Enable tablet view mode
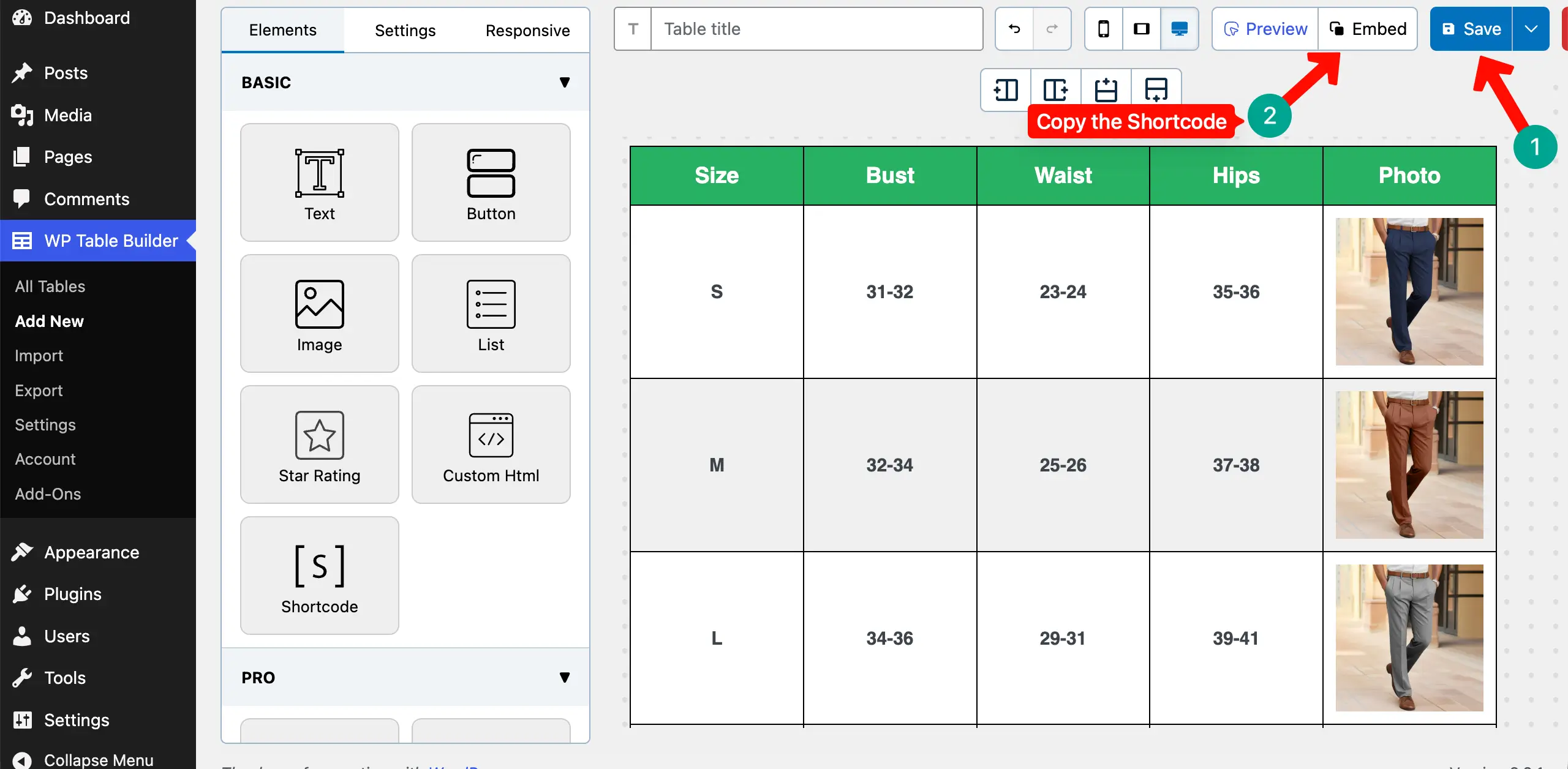The width and height of the screenshot is (1568, 769). 1141,28
